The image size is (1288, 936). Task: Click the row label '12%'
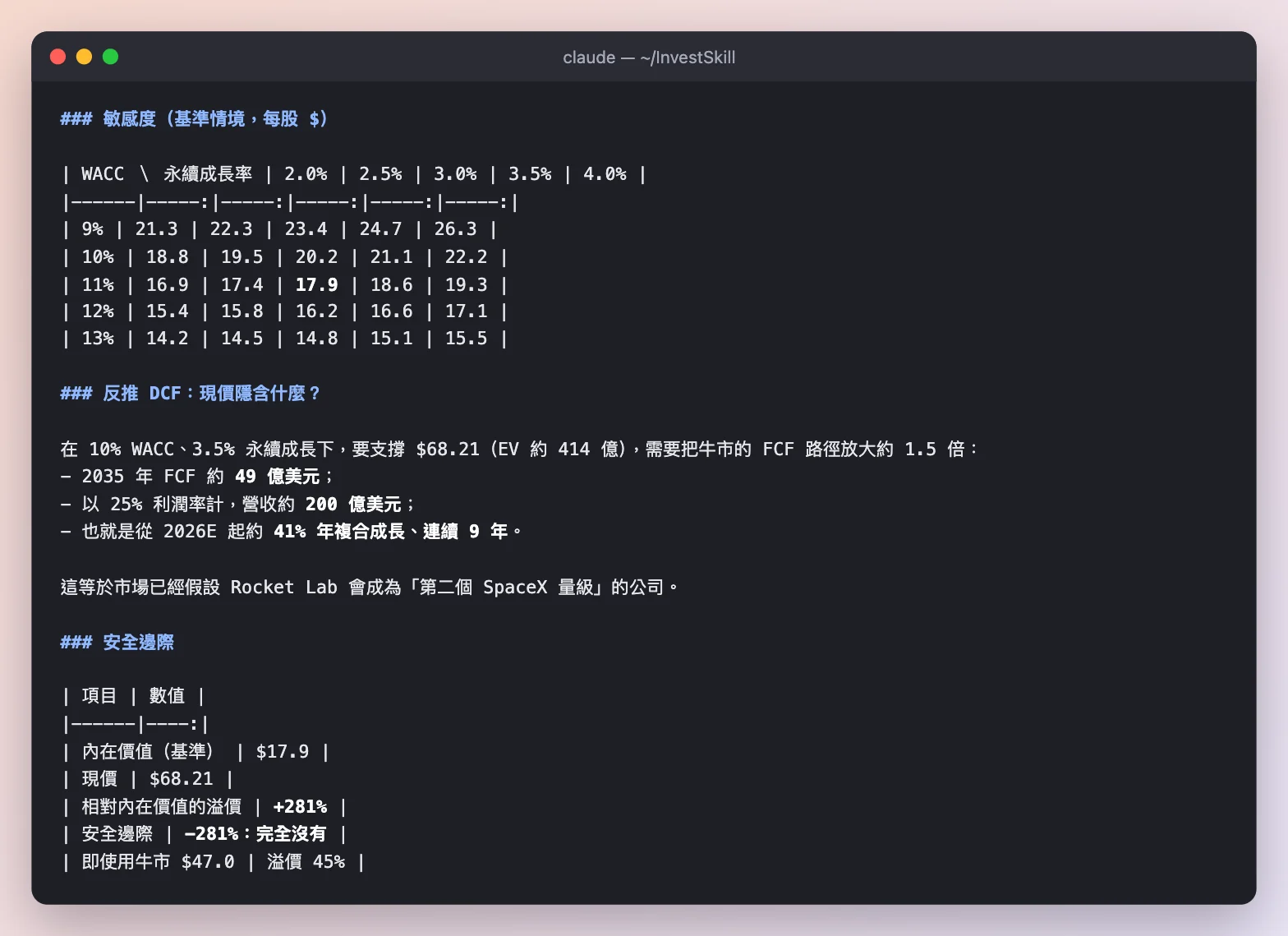click(98, 311)
